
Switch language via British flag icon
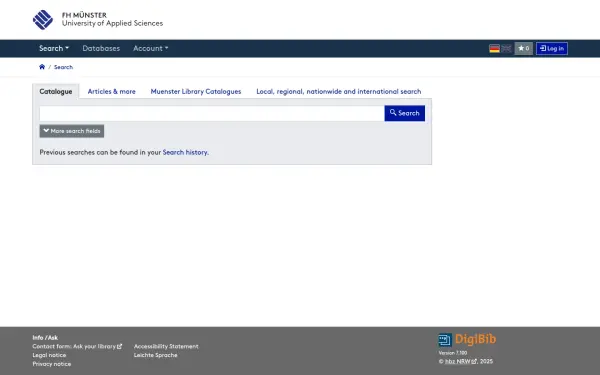[x=507, y=49]
